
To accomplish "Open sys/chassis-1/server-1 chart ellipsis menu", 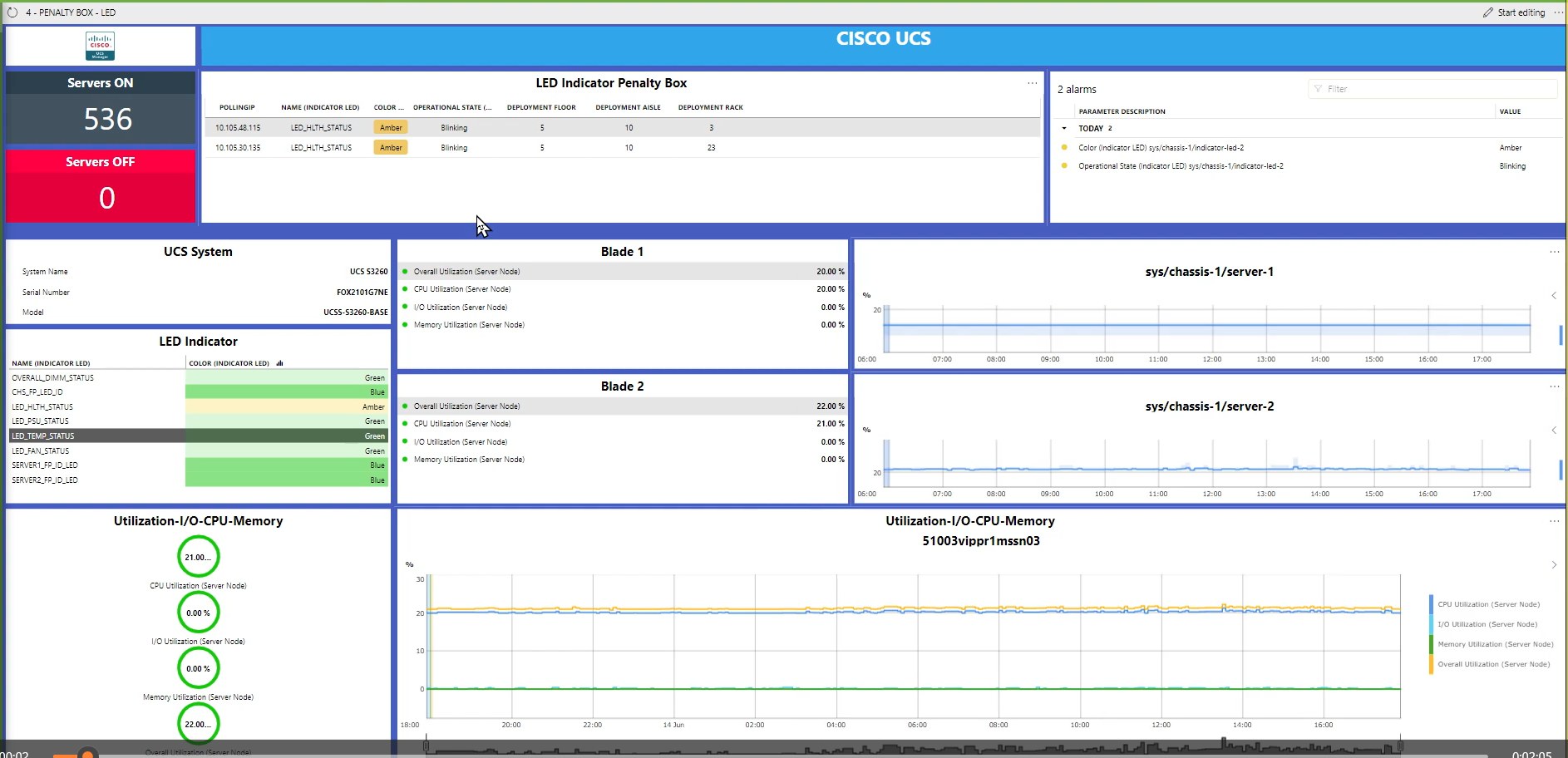I will (x=1555, y=252).
